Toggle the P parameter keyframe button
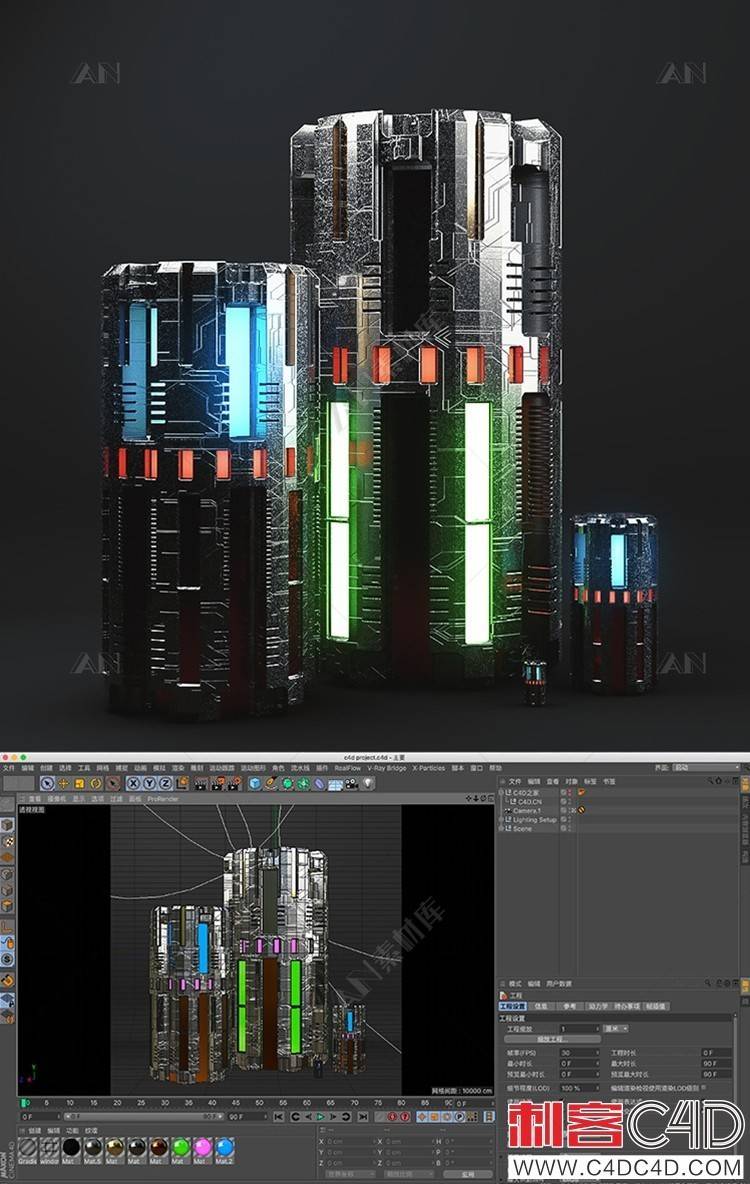The image size is (750, 1184). 460,1117
